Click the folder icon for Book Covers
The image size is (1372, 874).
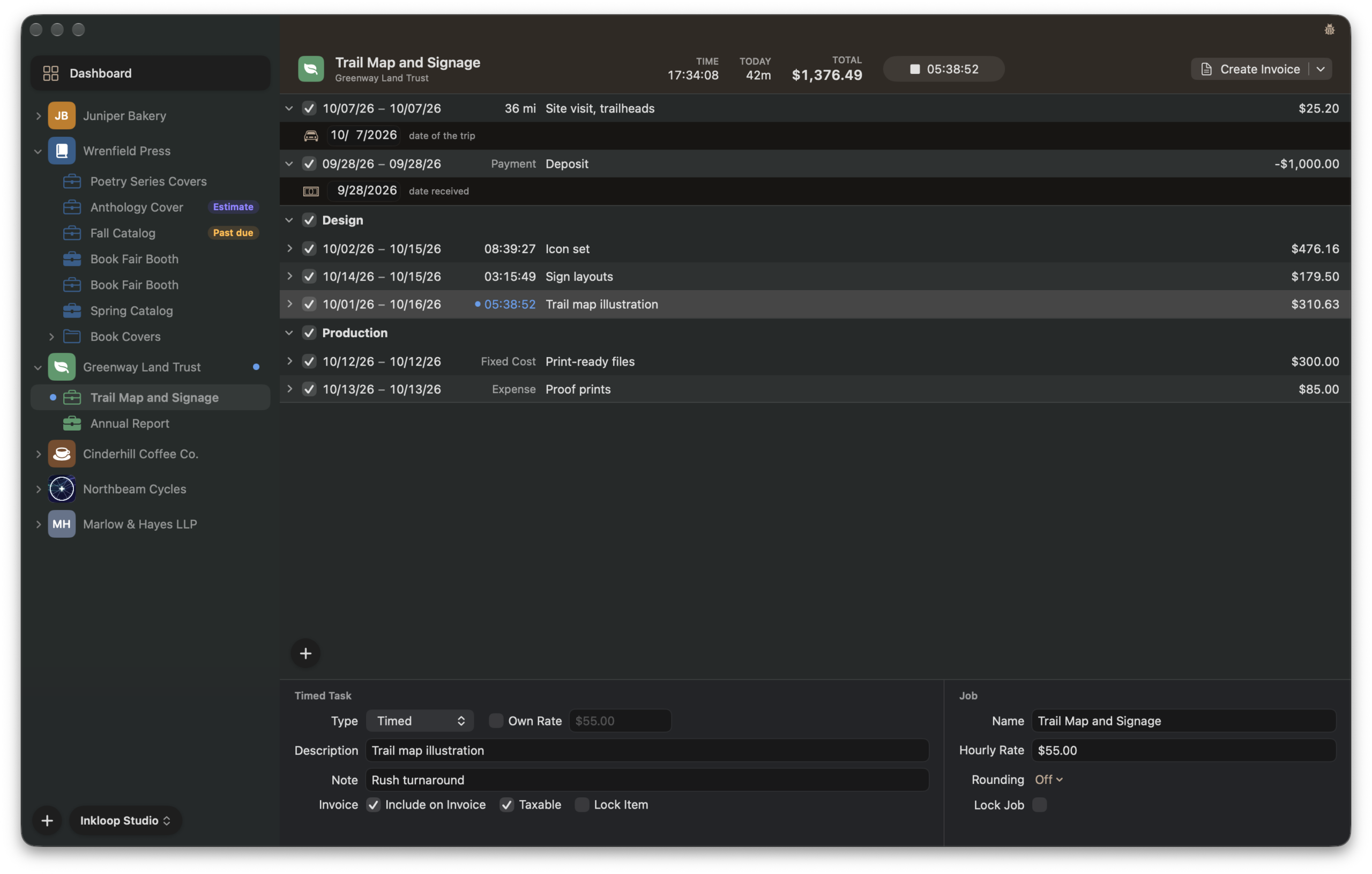point(72,336)
